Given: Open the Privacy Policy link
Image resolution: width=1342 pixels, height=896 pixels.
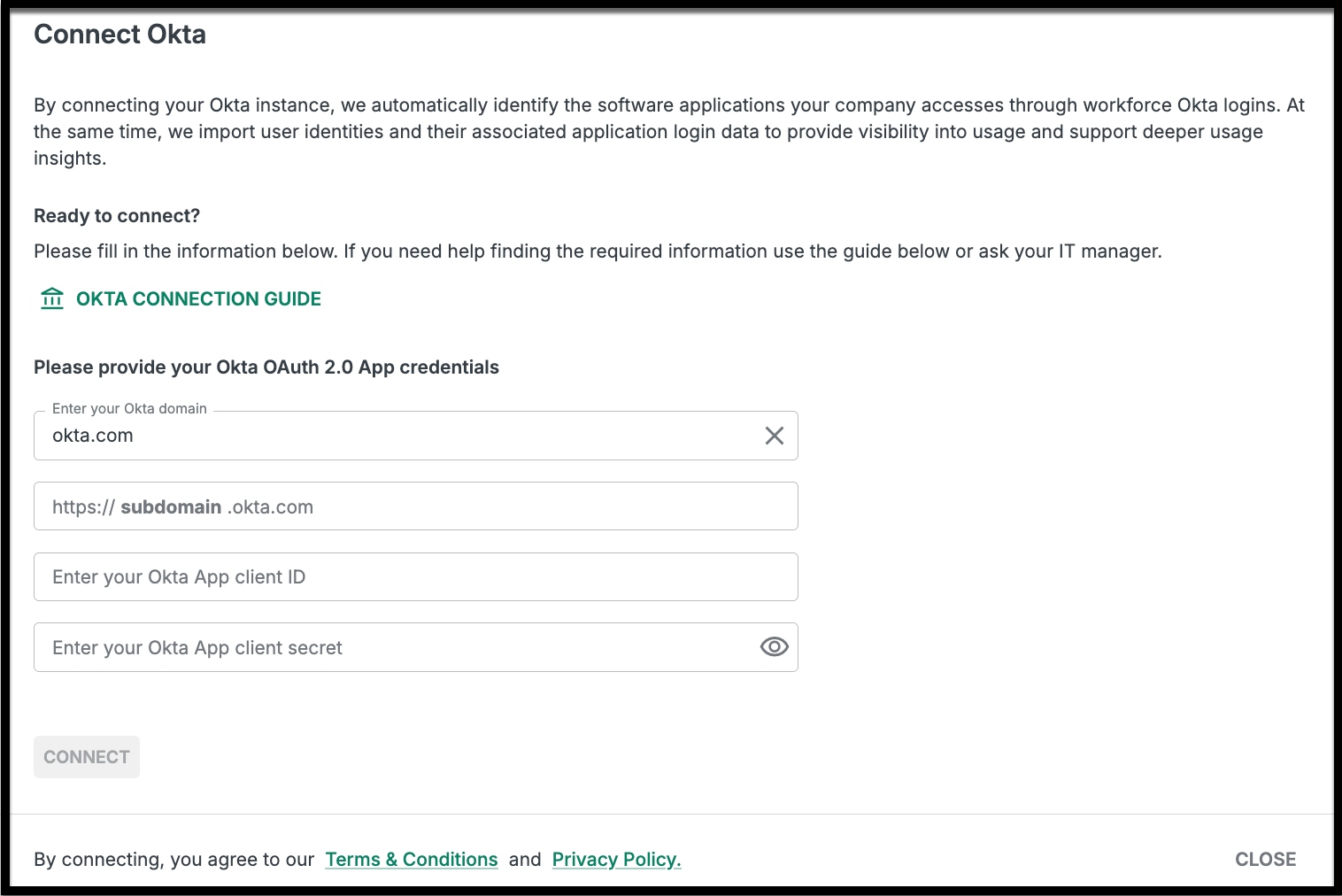Looking at the screenshot, I should [616, 860].
